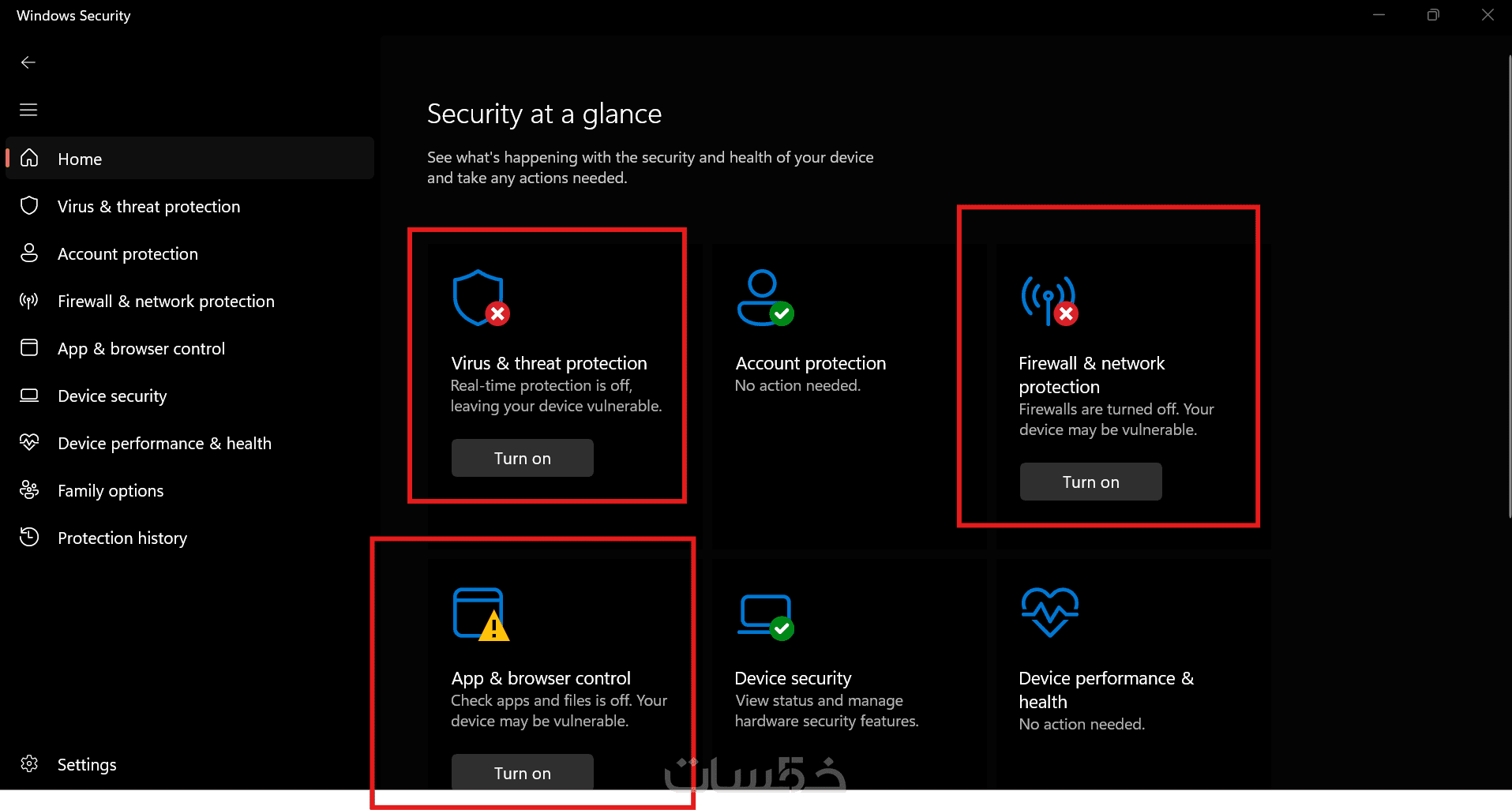Click the Device security tile icon
This screenshot has height=810, width=1512.
(x=764, y=616)
